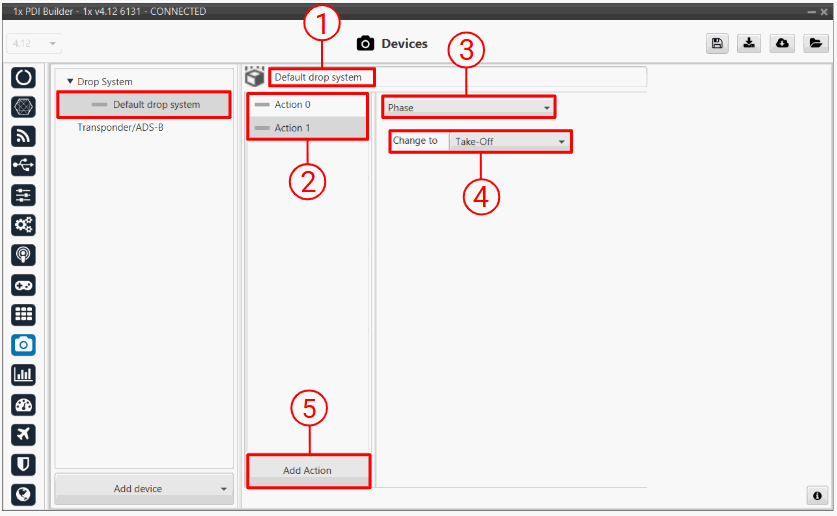This screenshot has height=516, width=837.
Task: Click the Add Action button
Action: click(x=308, y=470)
